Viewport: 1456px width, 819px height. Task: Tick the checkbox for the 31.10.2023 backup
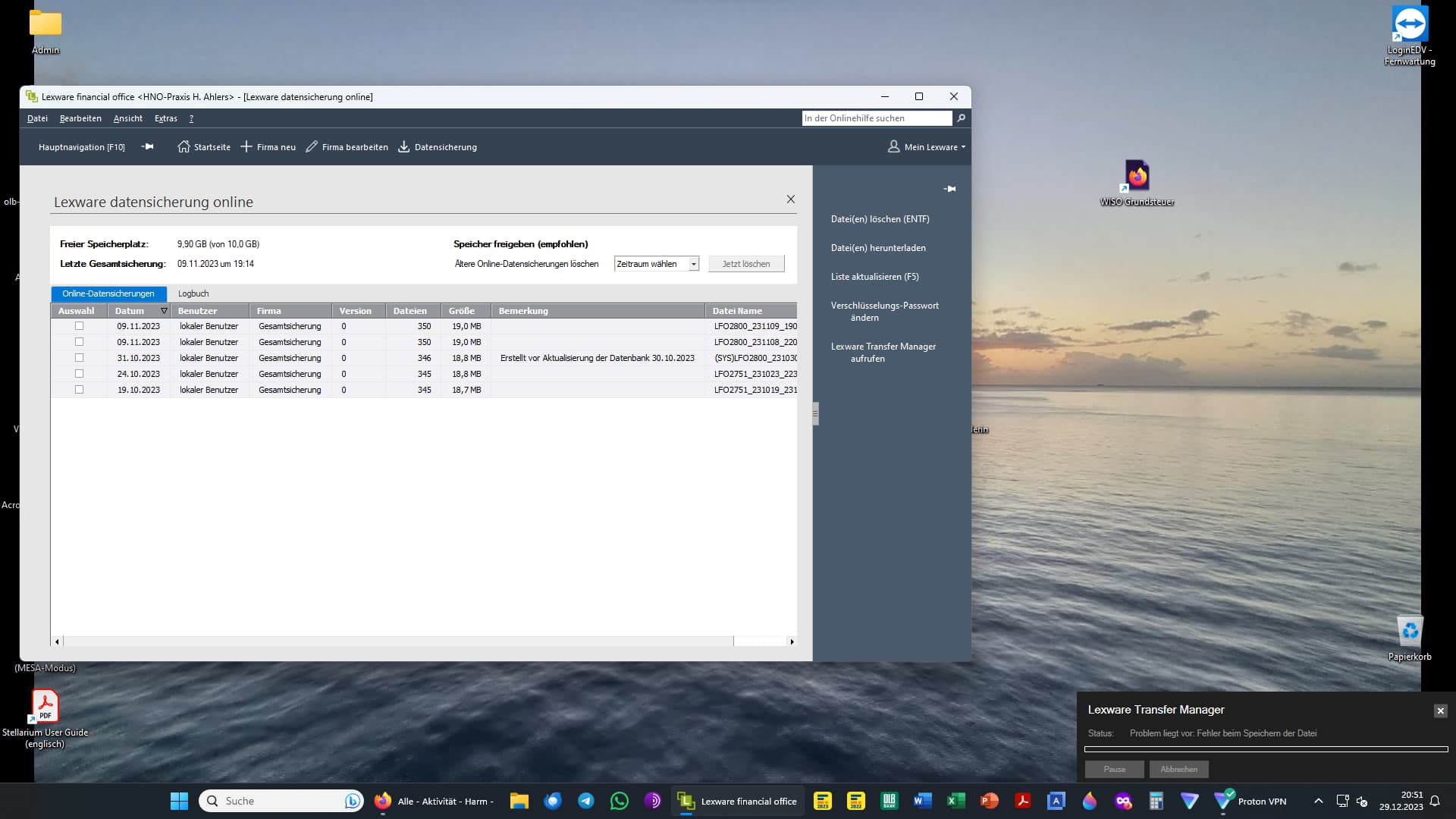click(x=79, y=358)
